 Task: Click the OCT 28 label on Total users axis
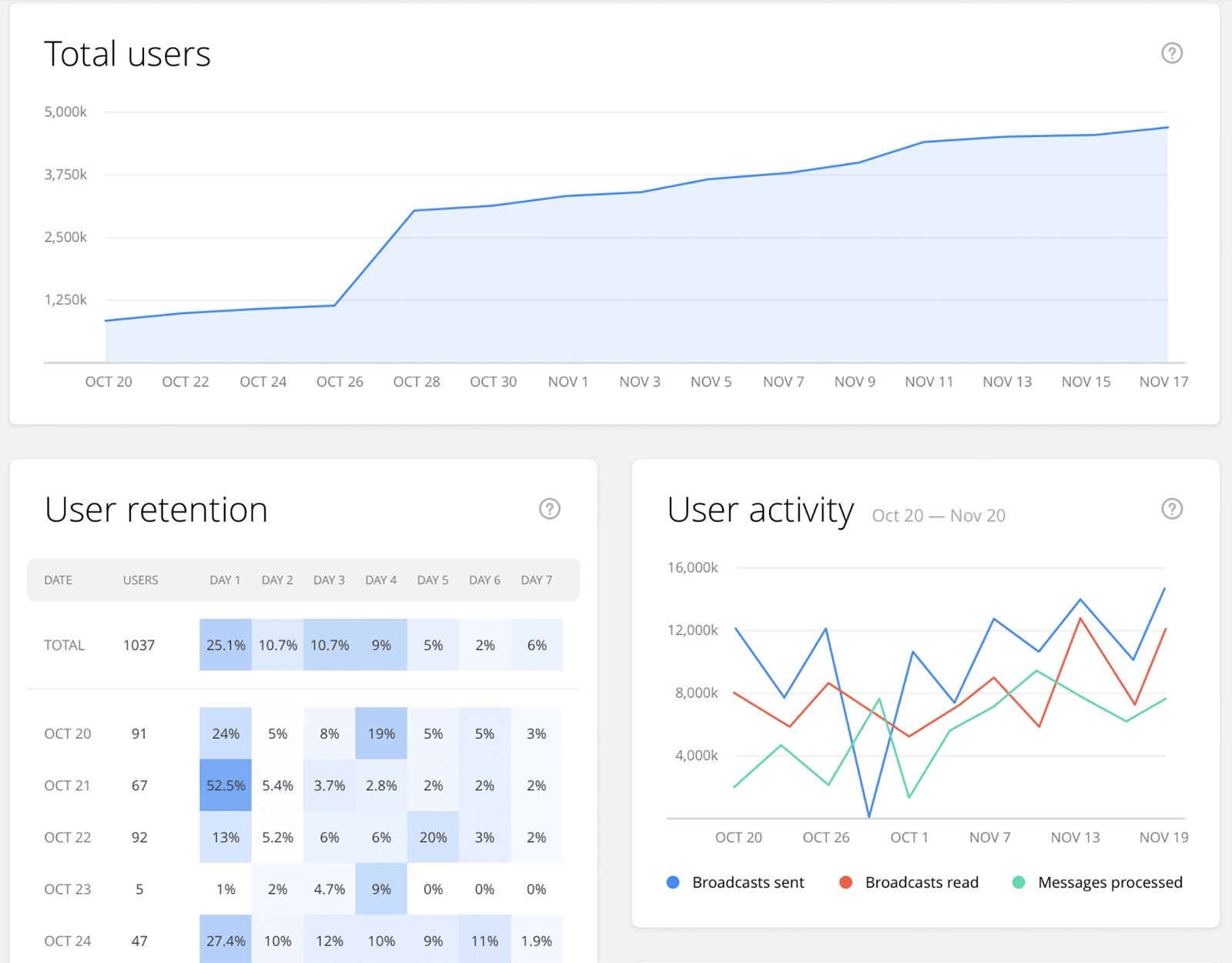[x=417, y=382]
